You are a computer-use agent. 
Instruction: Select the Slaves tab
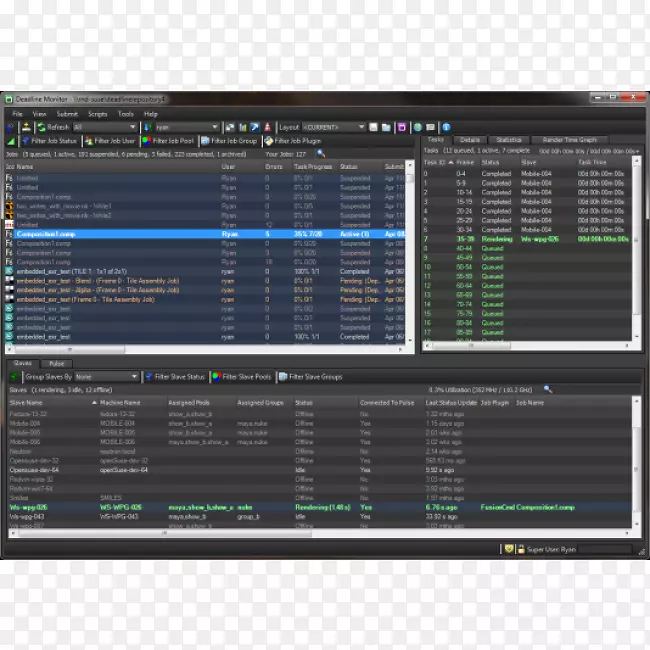[x=23, y=363]
